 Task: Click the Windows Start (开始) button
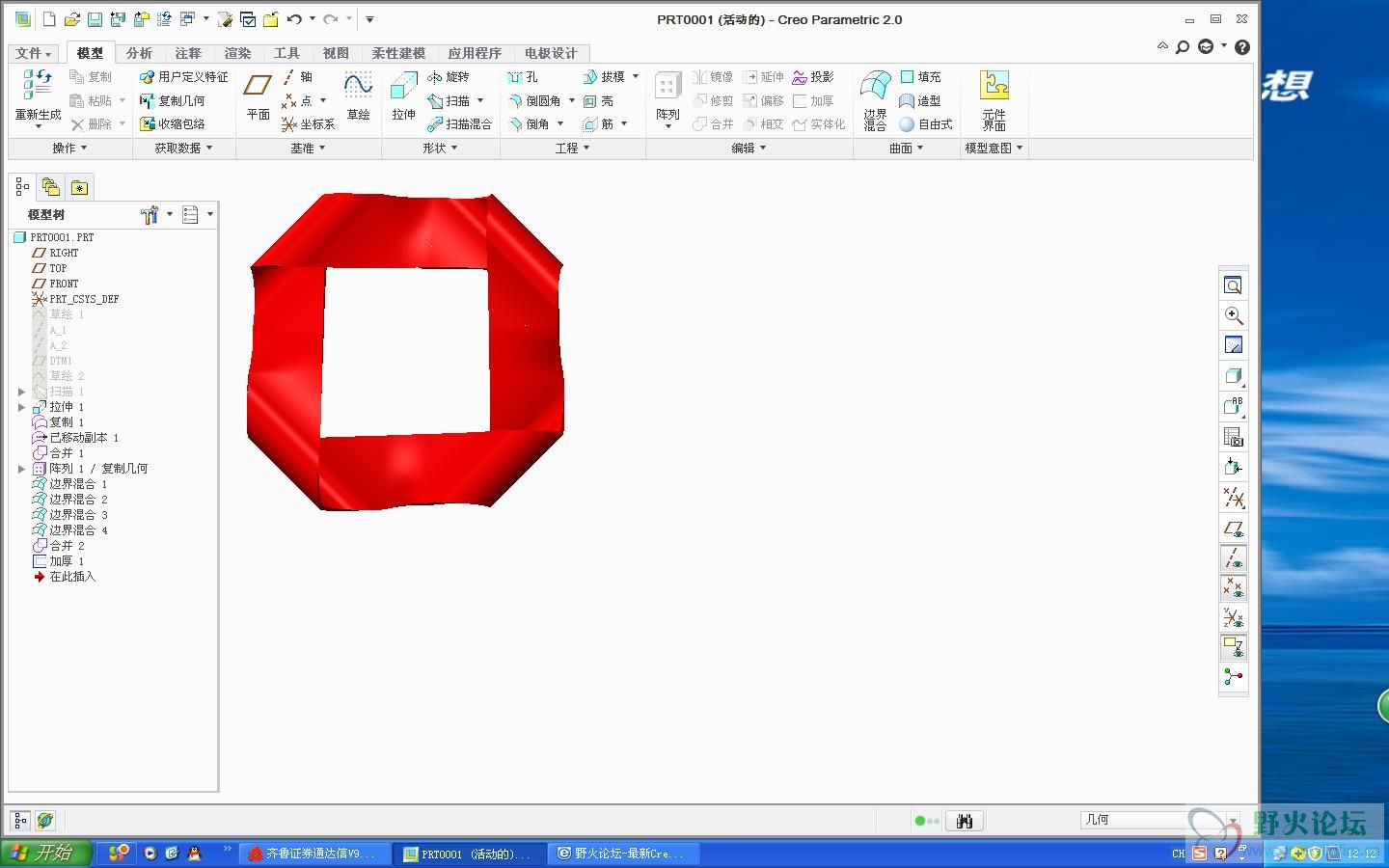(x=45, y=853)
